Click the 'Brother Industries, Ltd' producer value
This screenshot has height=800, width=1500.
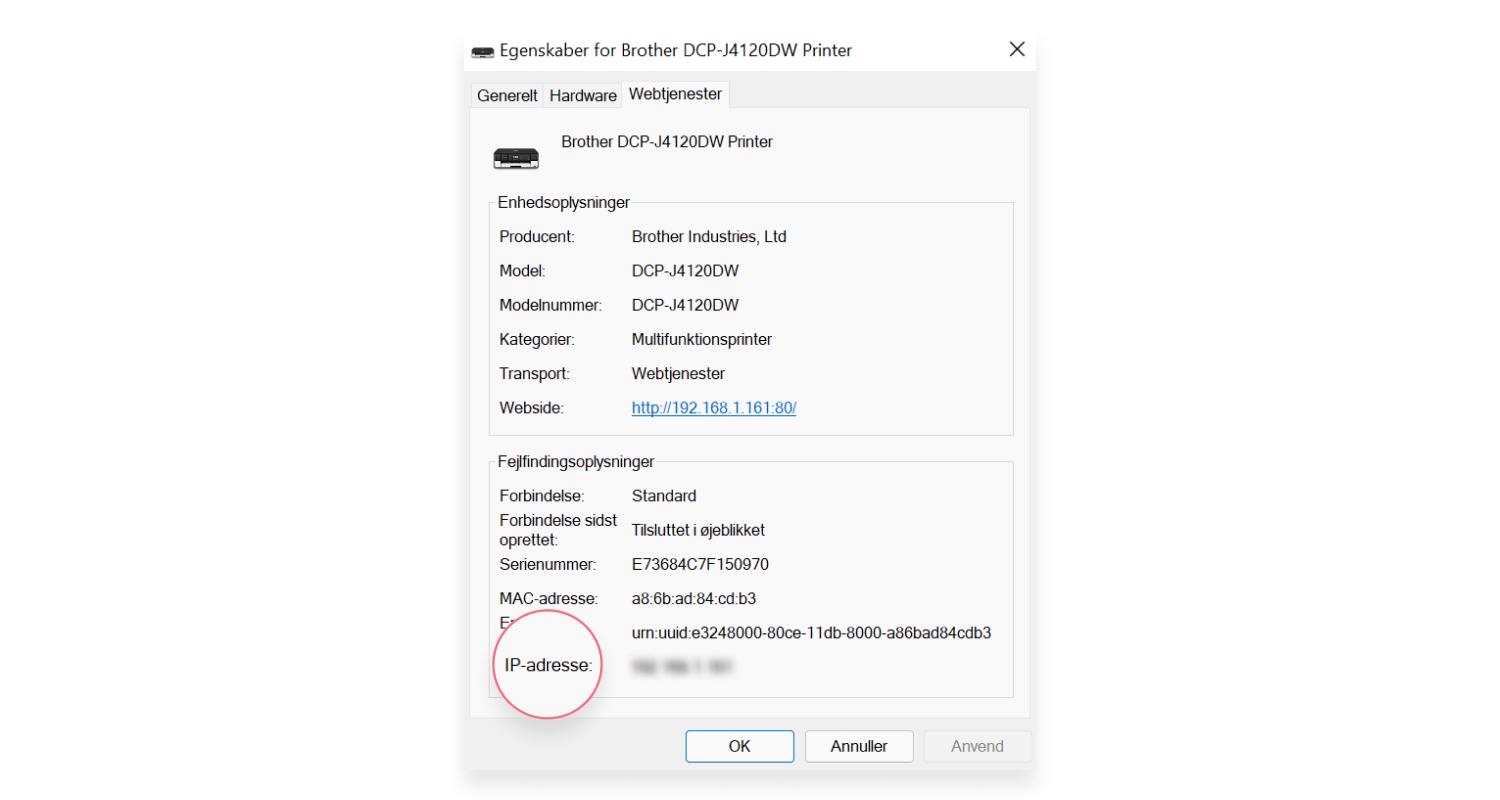tap(709, 237)
